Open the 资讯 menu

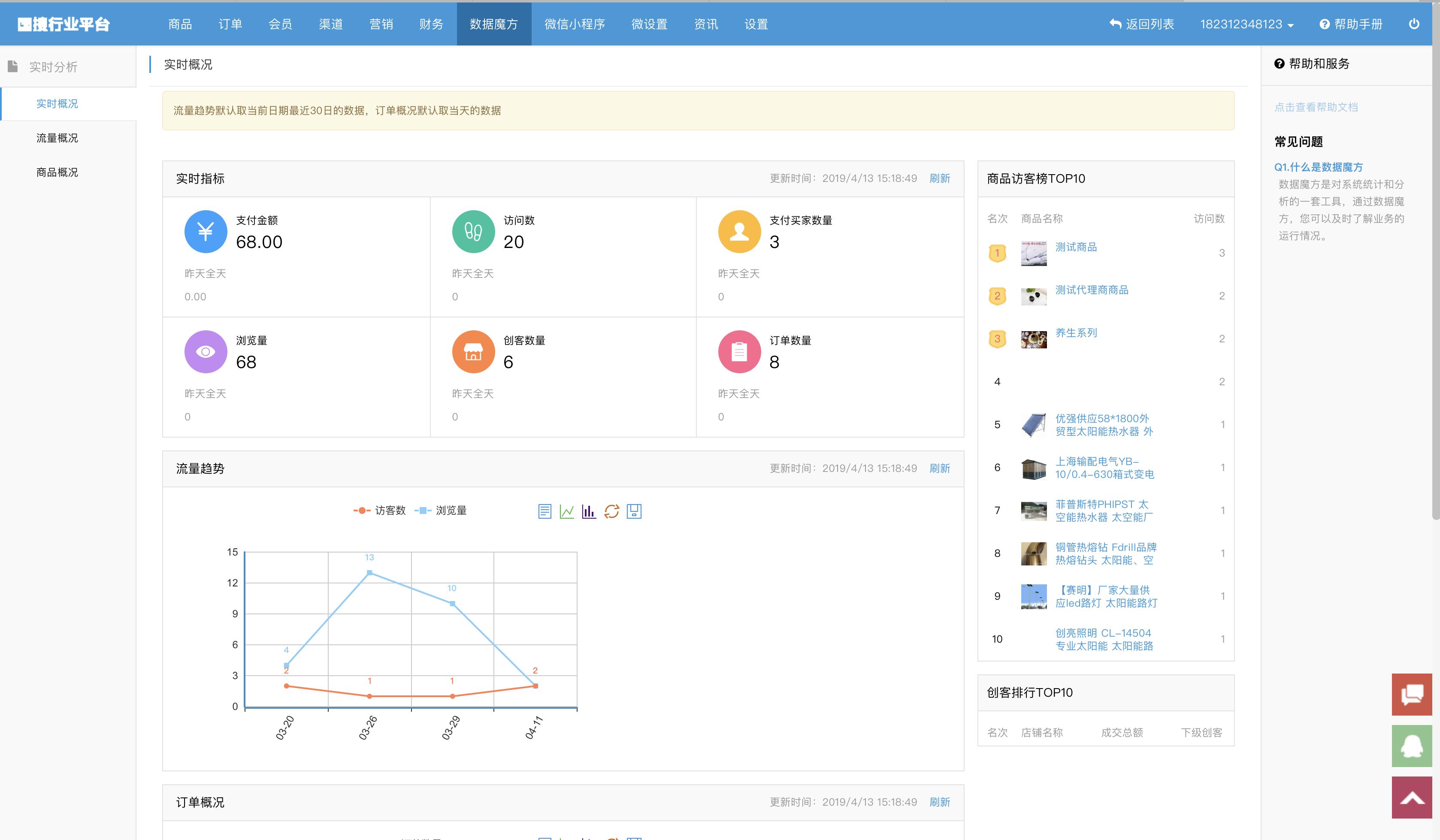point(706,24)
